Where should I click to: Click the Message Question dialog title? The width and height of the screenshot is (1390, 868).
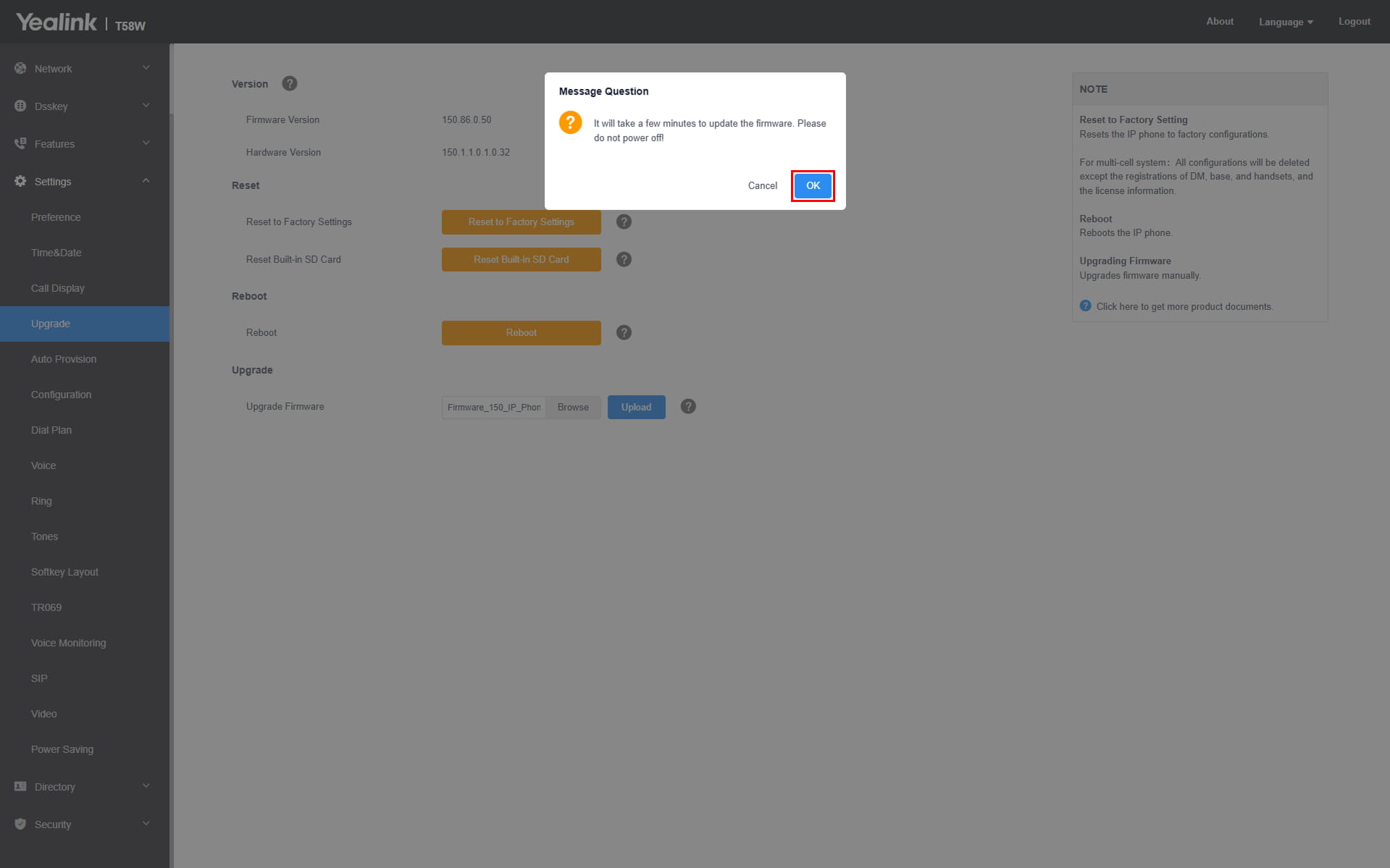coord(603,91)
